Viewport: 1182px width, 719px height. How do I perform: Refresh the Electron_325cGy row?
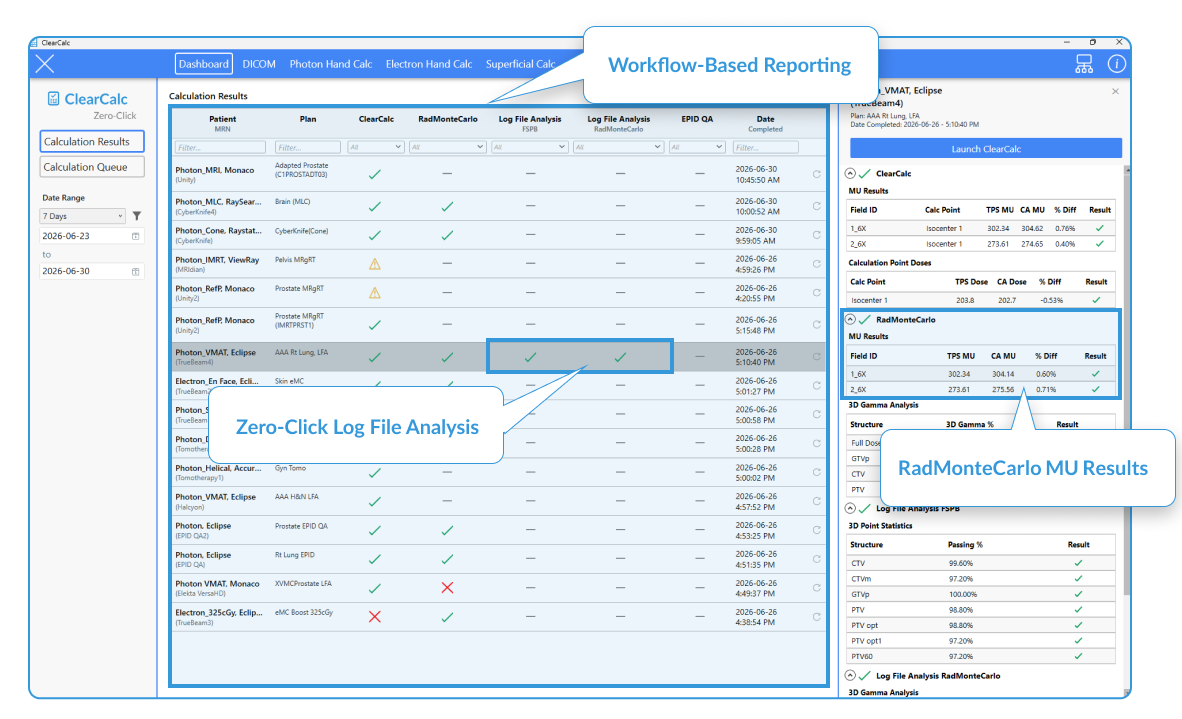pos(816,617)
